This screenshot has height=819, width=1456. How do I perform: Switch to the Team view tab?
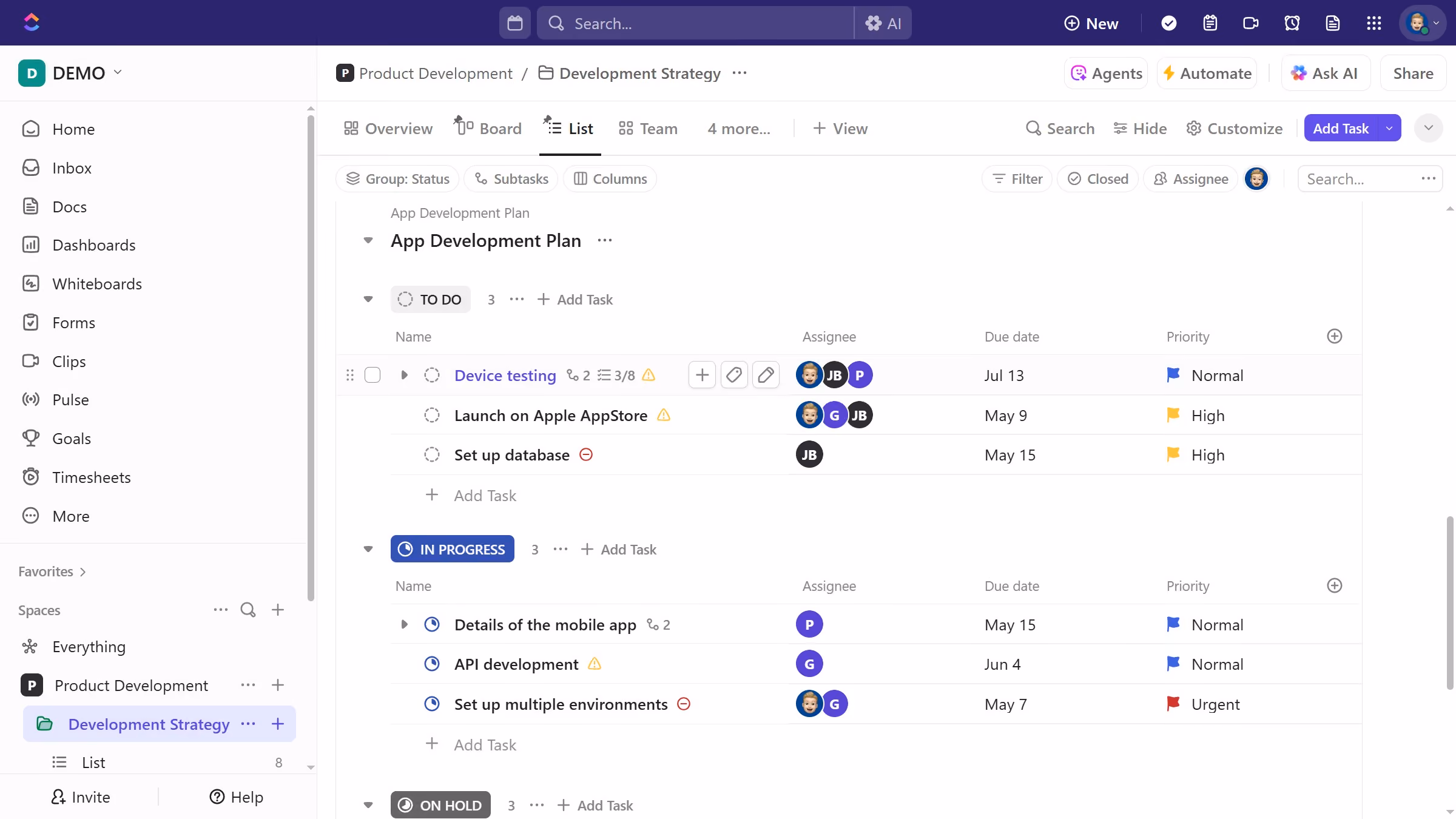[x=648, y=129]
